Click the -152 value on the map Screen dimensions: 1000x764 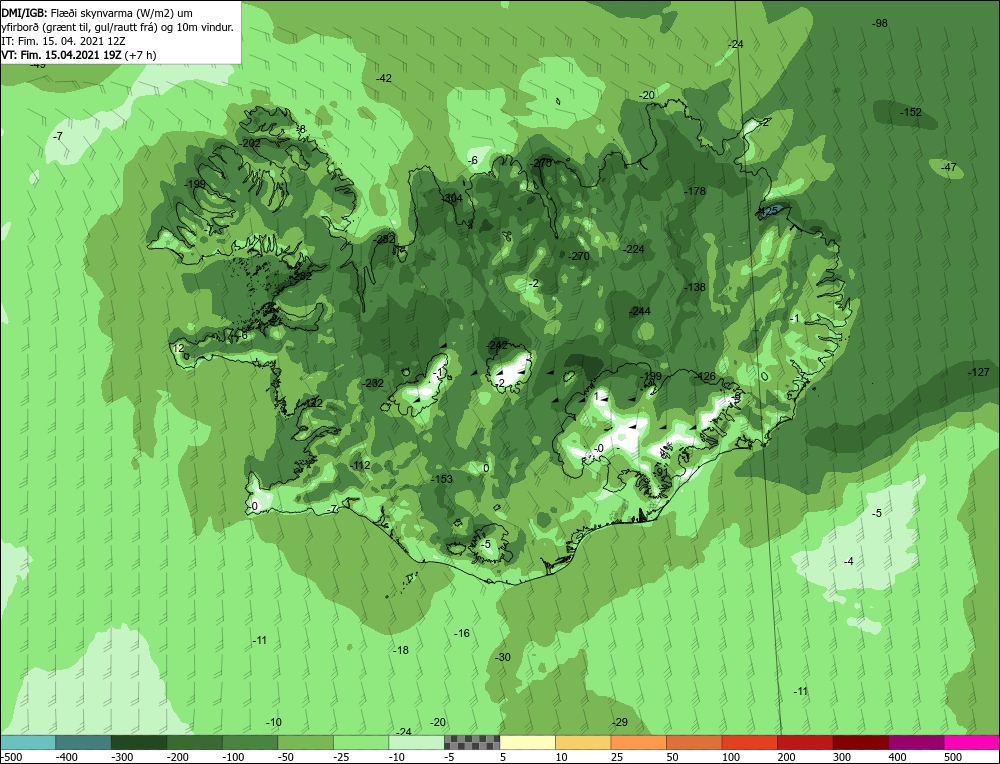coord(911,112)
